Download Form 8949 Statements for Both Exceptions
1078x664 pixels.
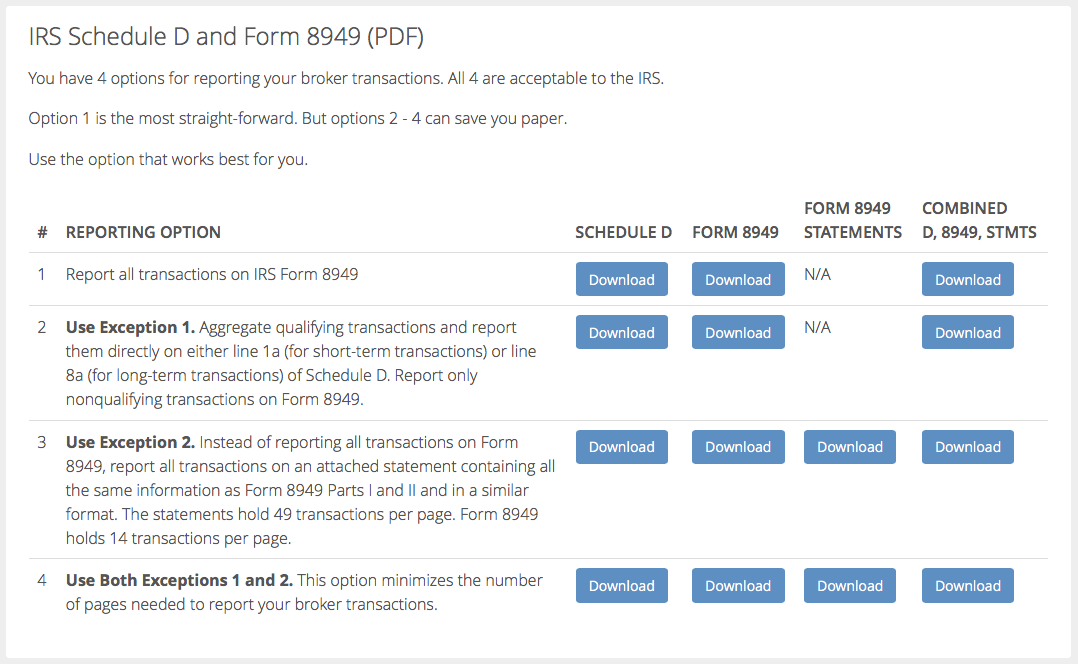tap(850, 586)
